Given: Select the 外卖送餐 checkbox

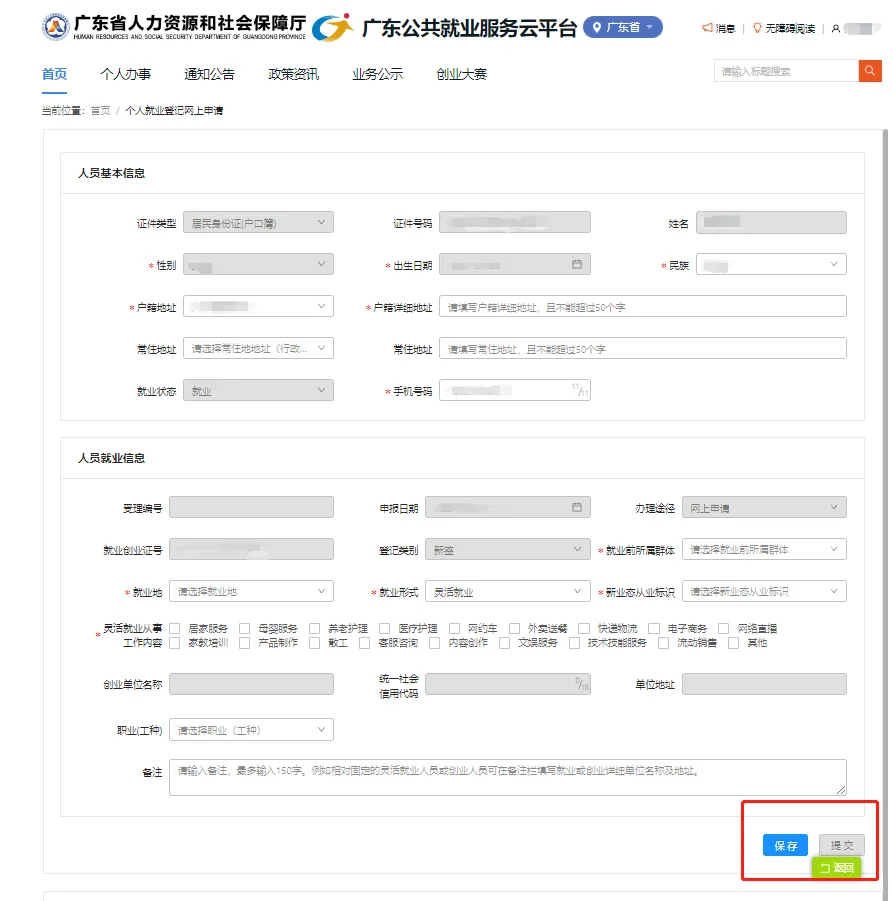Looking at the screenshot, I should tap(514, 628).
